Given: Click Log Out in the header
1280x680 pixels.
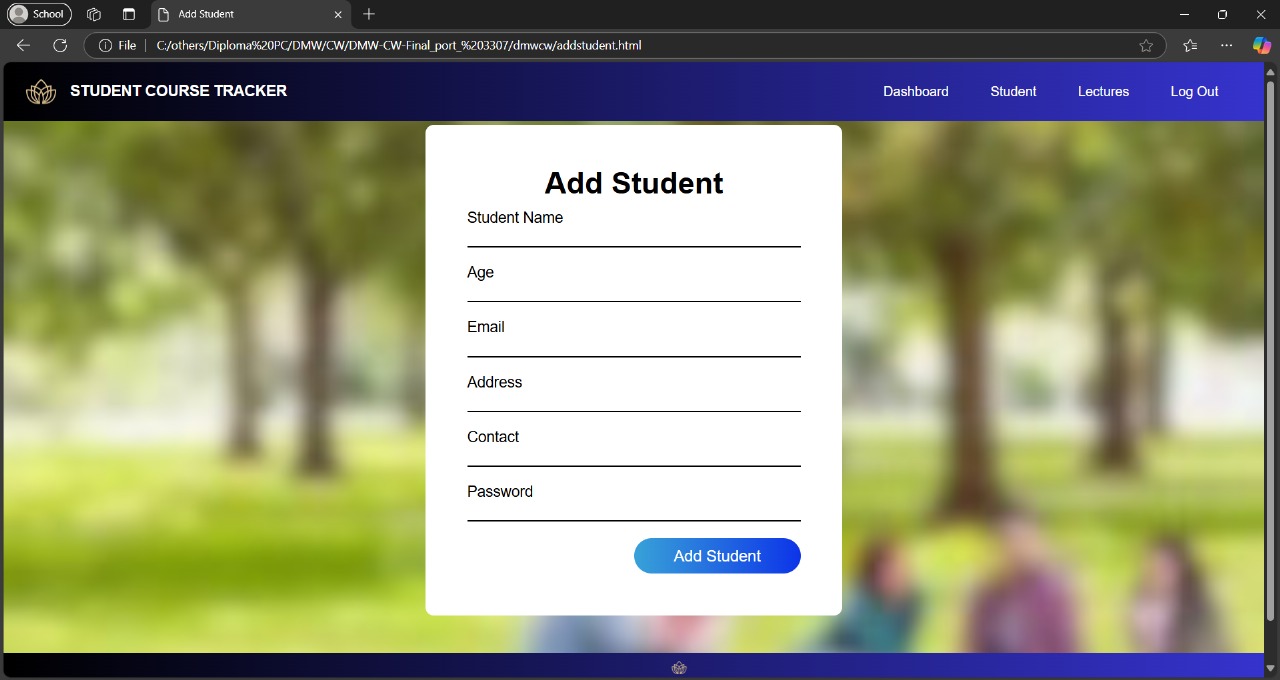Looking at the screenshot, I should (x=1194, y=92).
